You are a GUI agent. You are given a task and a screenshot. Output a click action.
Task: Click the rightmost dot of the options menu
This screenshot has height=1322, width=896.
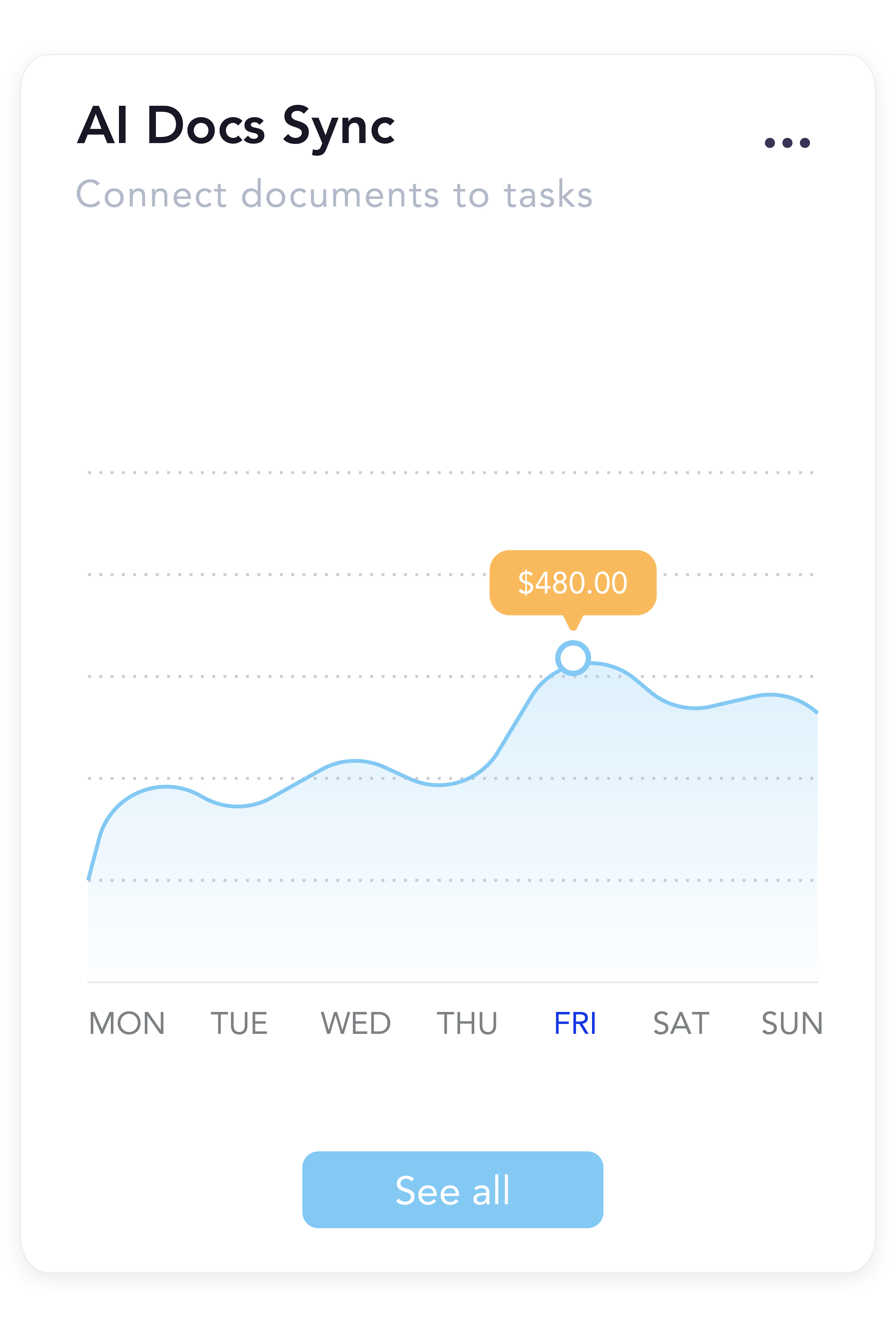(x=804, y=142)
